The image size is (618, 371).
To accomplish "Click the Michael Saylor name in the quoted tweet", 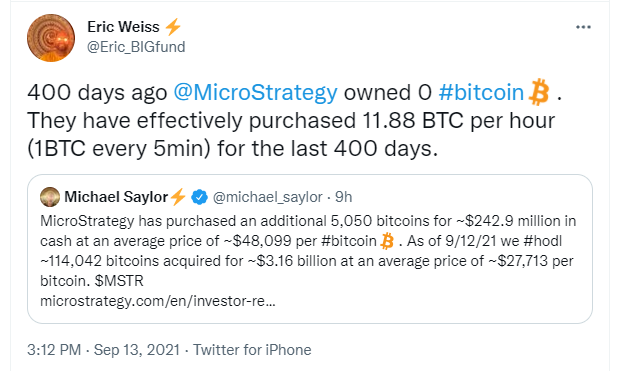I will click(116, 197).
